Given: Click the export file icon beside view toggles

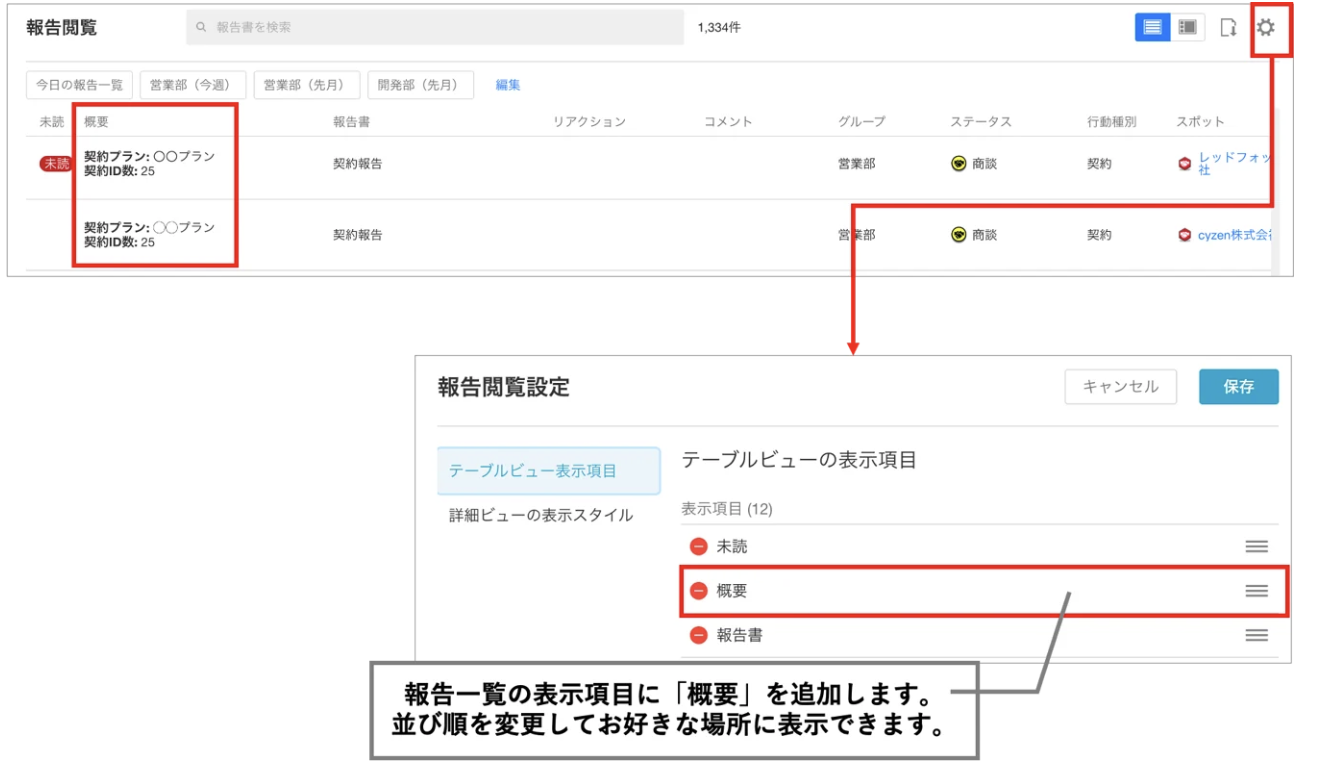Looking at the screenshot, I should click(1228, 28).
